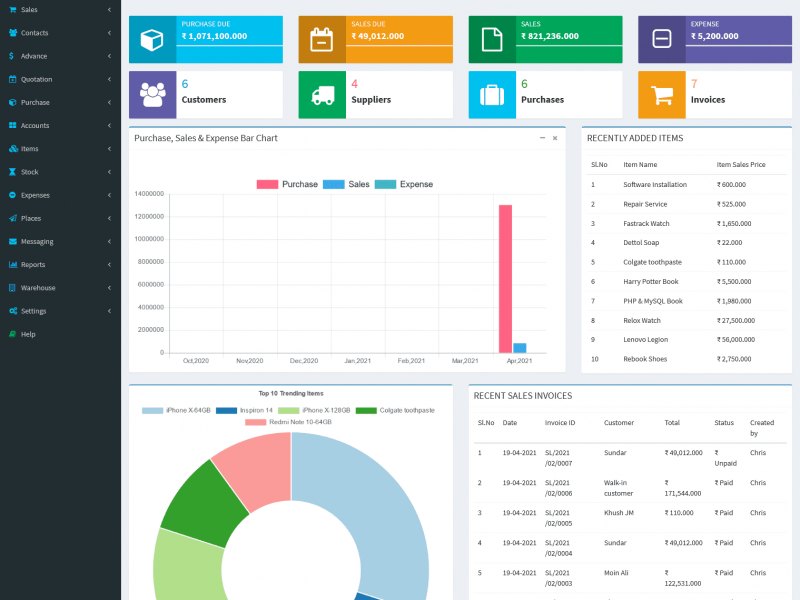Click the Customers group icon

click(x=153, y=94)
